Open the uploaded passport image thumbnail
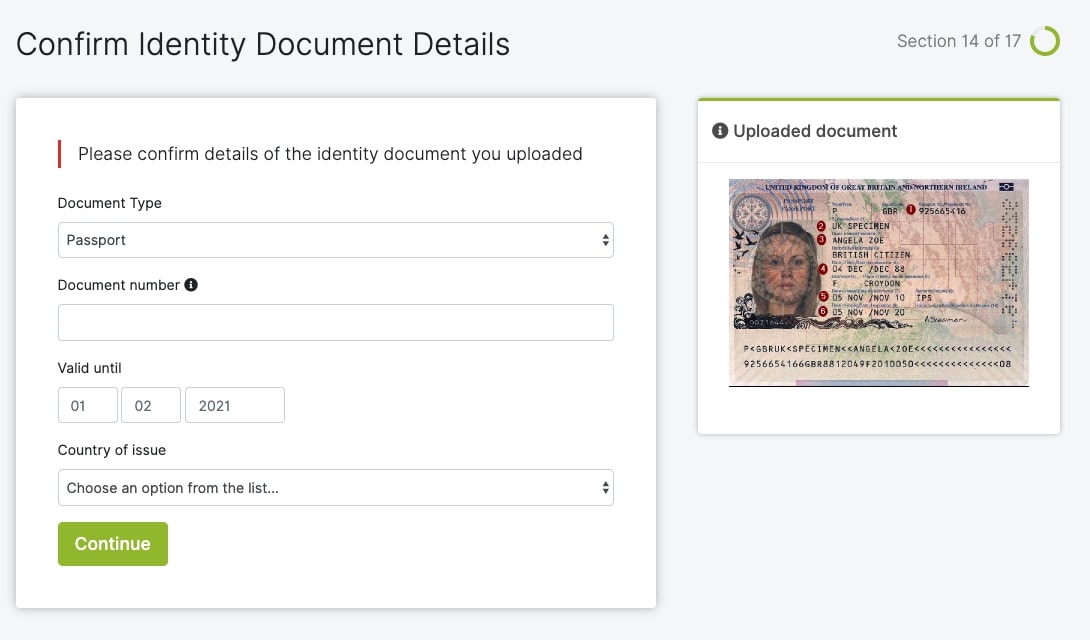 [879, 282]
